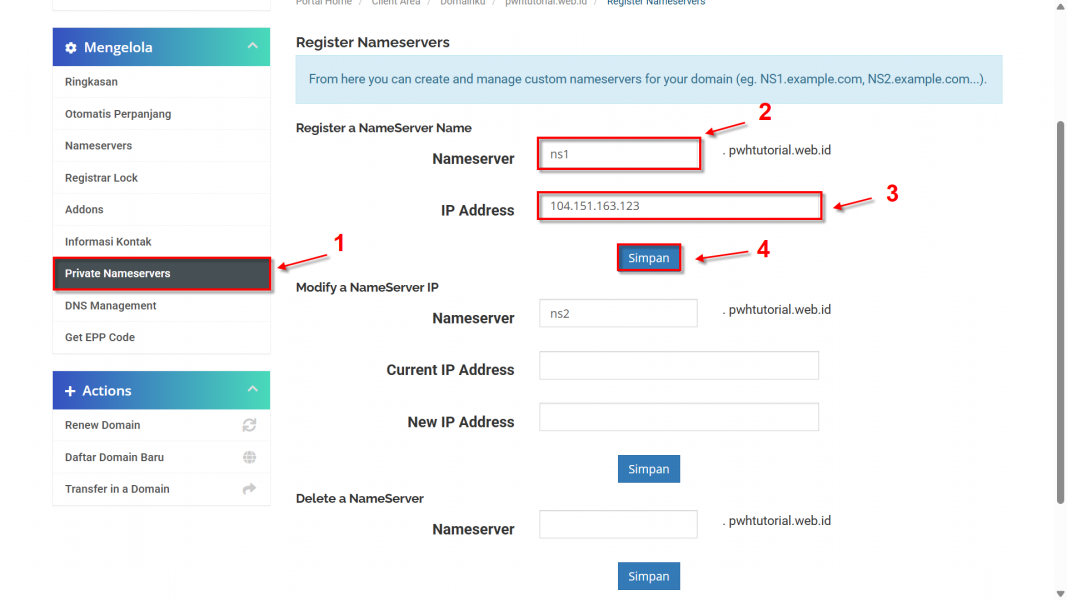
Task: Click the IP Address field with 104.151.163.123
Action: pyautogui.click(x=679, y=205)
